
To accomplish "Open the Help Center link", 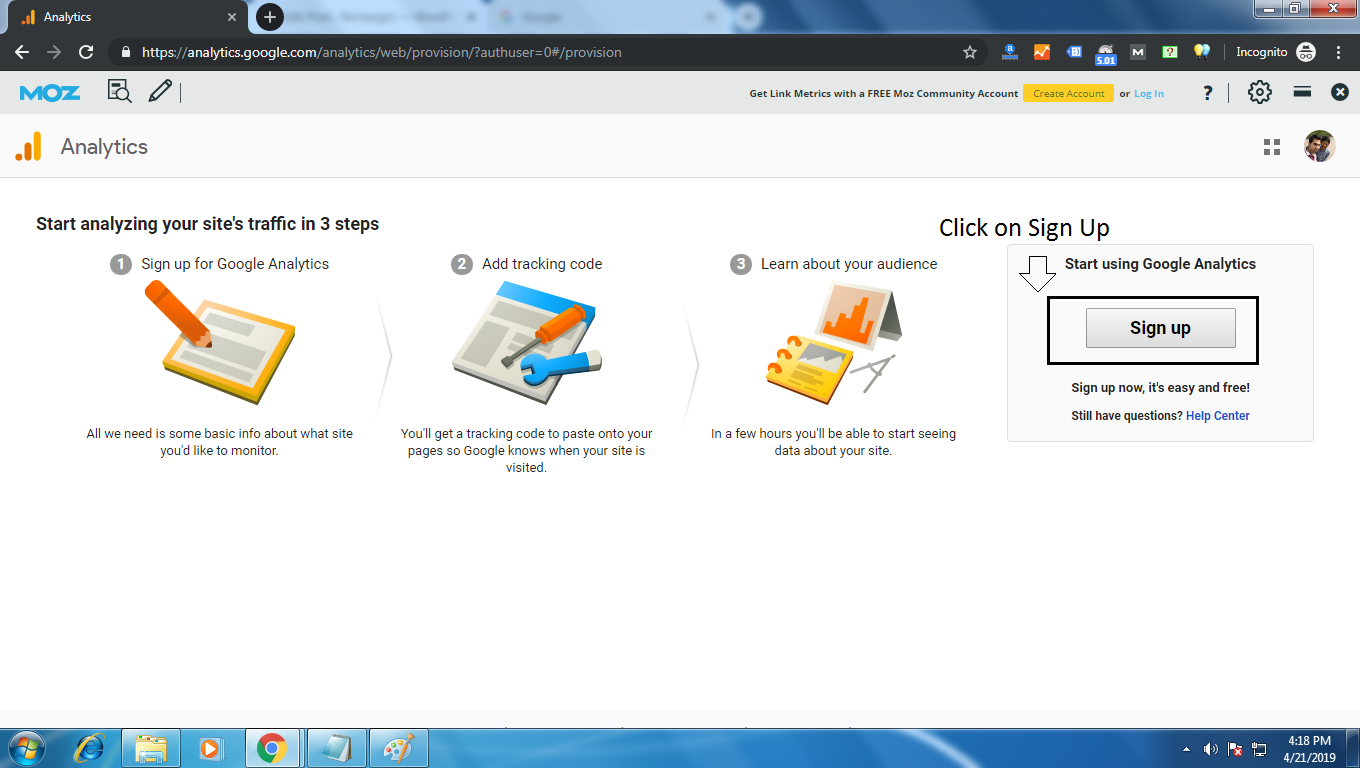I will pyautogui.click(x=1217, y=416).
